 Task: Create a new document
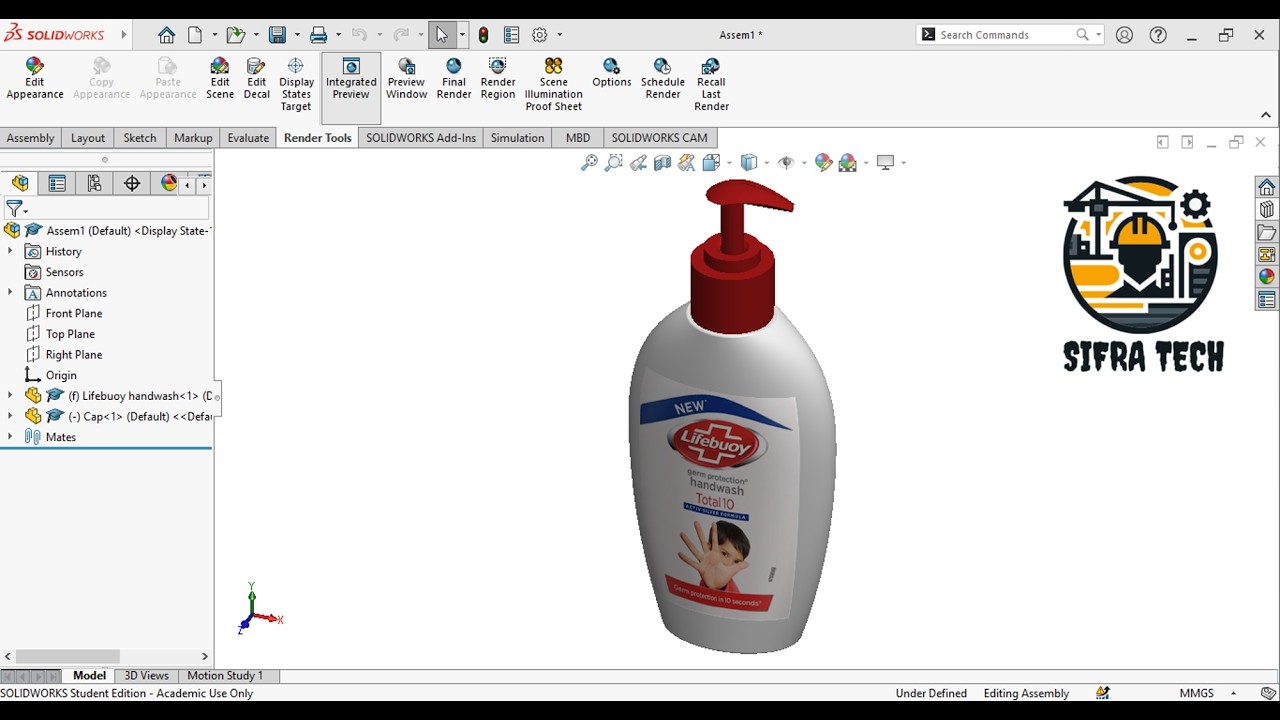pyautogui.click(x=195, y=35)
